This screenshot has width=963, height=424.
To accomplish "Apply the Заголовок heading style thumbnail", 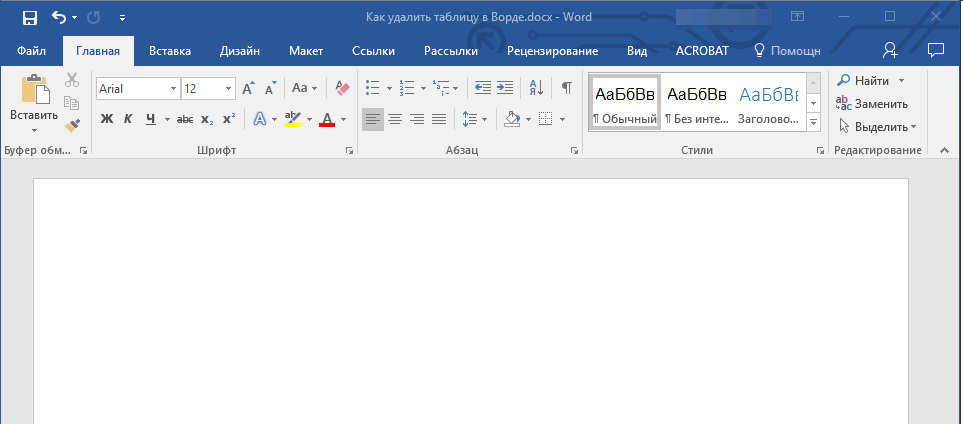I will [x=768, y=103].
